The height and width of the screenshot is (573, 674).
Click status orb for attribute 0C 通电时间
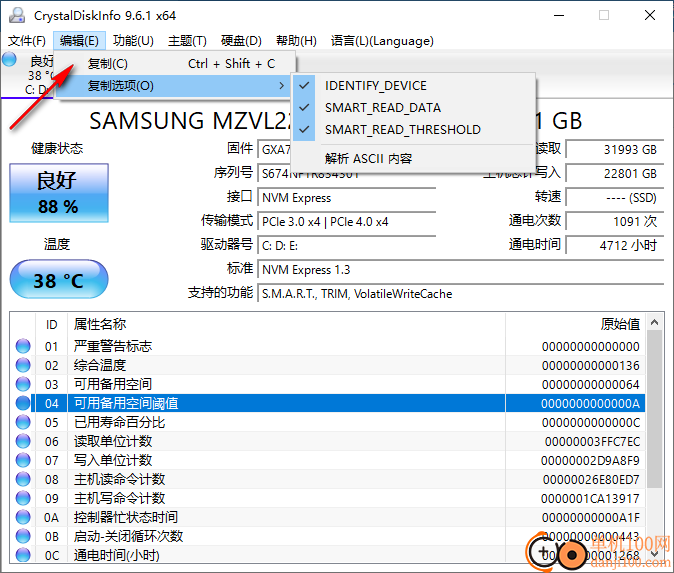point(23,555)
